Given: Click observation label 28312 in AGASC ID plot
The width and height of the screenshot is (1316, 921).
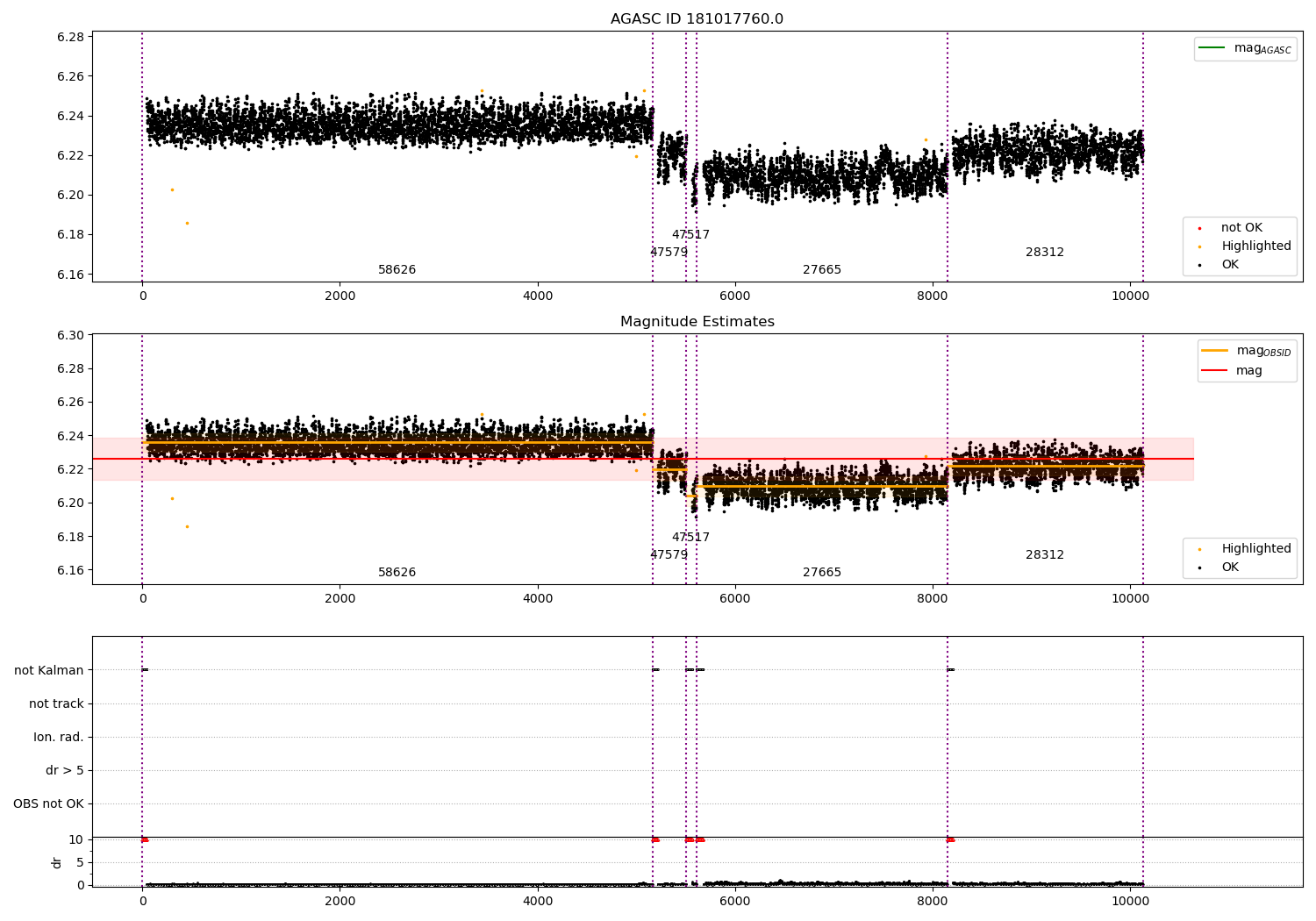Looking at the screenshot, I should click(1045, 253).
